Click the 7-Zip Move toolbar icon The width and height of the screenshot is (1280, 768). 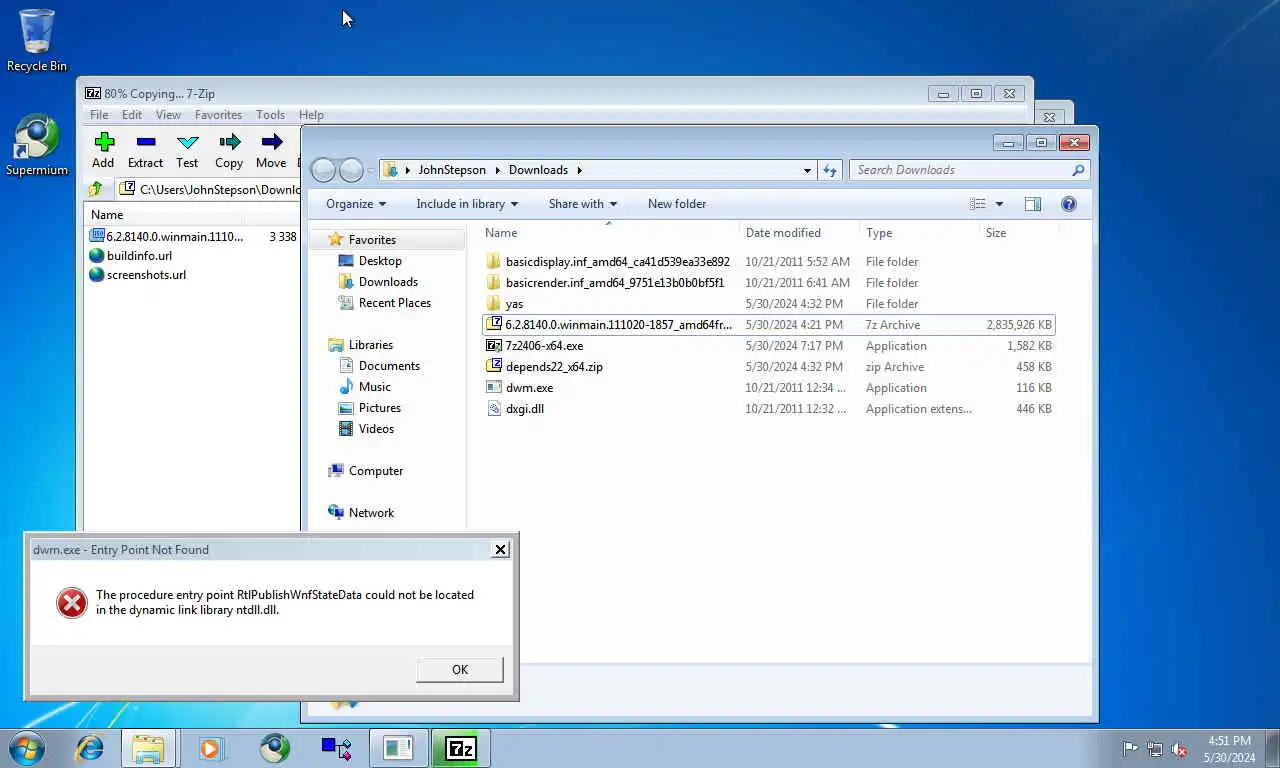271,142
